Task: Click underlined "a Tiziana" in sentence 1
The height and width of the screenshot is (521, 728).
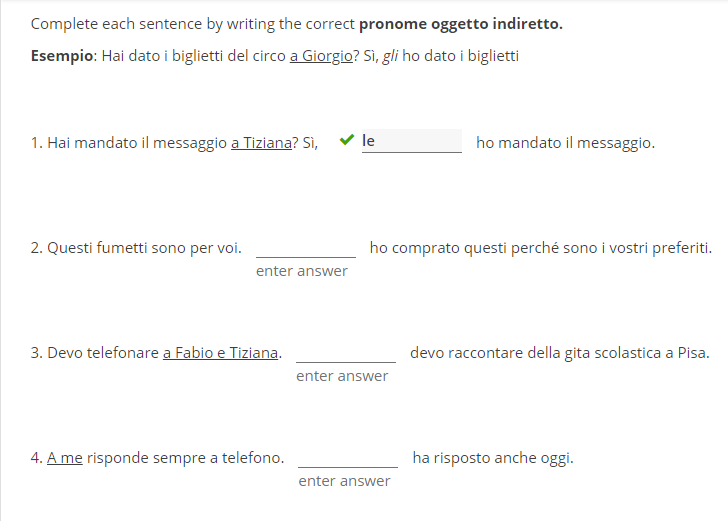Action: 261,143
